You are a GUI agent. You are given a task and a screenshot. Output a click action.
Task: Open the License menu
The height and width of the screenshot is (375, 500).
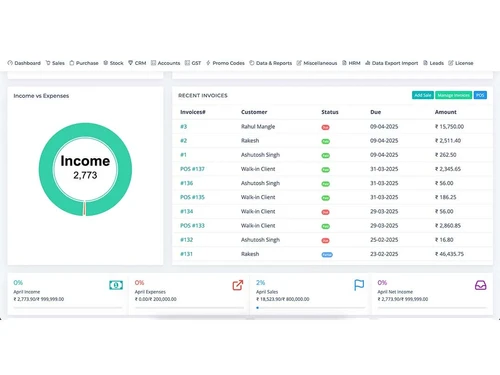tap(461, 63)
